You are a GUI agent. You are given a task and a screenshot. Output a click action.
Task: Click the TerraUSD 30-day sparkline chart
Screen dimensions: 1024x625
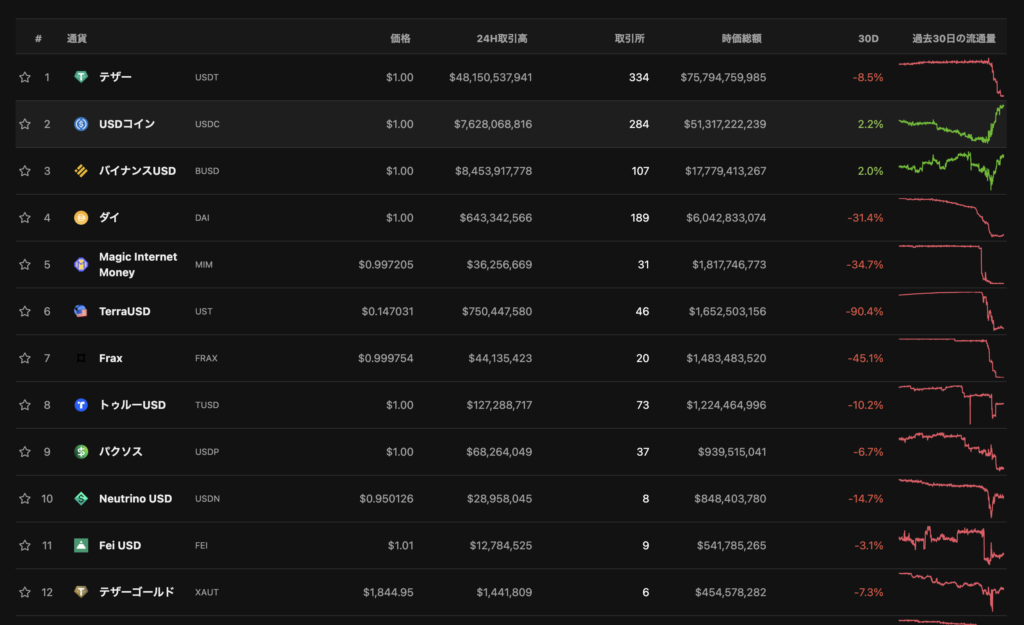(x=952, y=312)
